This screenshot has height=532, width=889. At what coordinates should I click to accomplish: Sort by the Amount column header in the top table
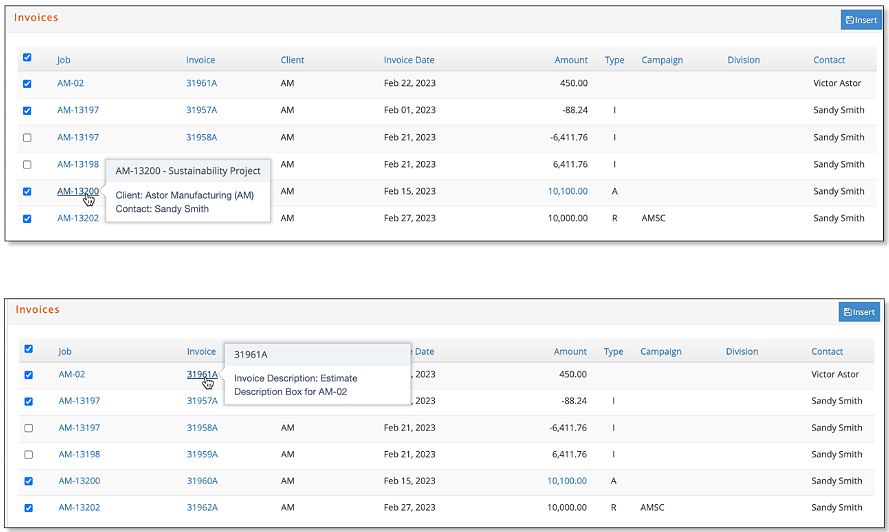tap(571, 60)
